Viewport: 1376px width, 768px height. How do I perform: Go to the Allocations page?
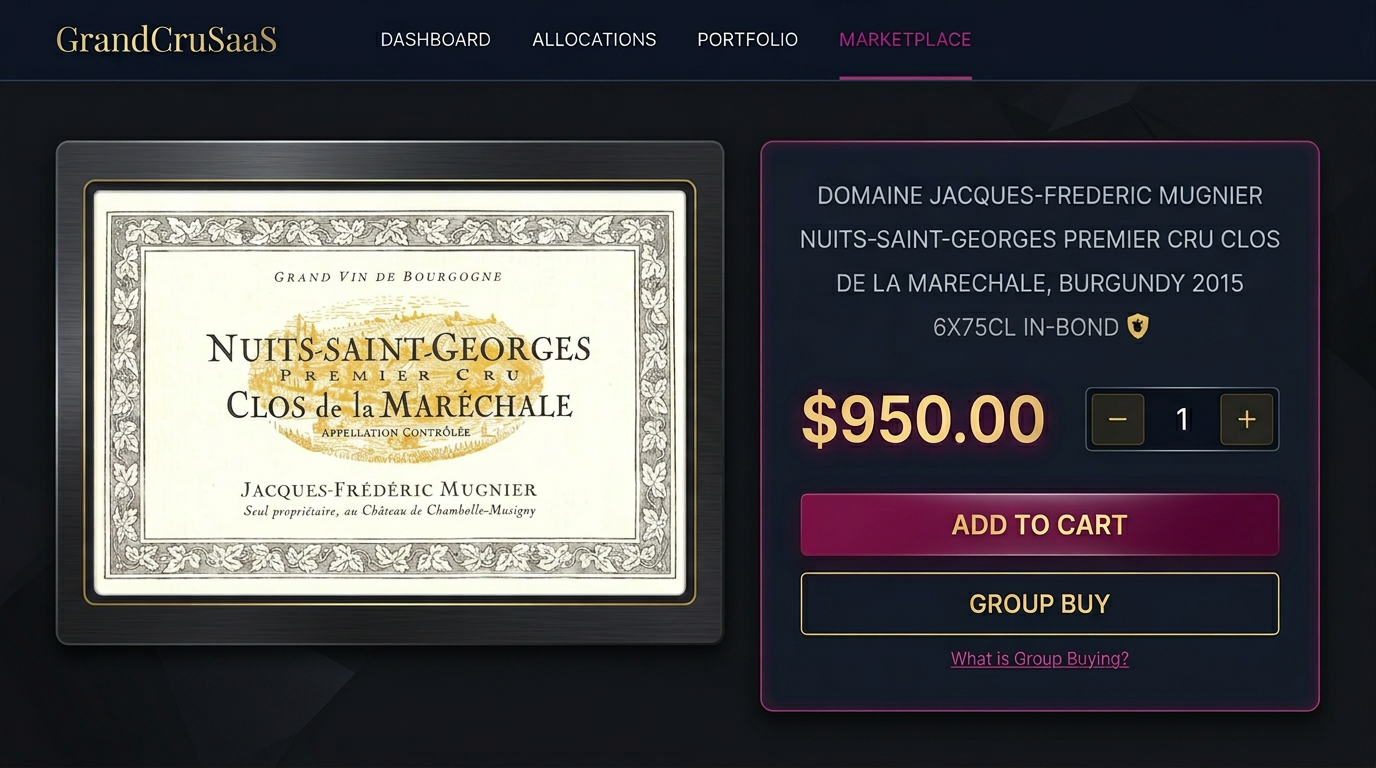point(594,40)
